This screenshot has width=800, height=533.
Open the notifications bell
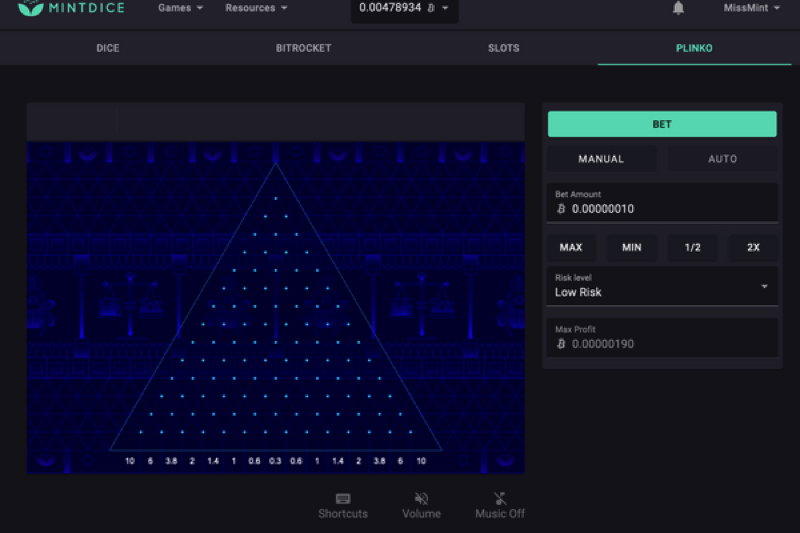pos(678,8)
